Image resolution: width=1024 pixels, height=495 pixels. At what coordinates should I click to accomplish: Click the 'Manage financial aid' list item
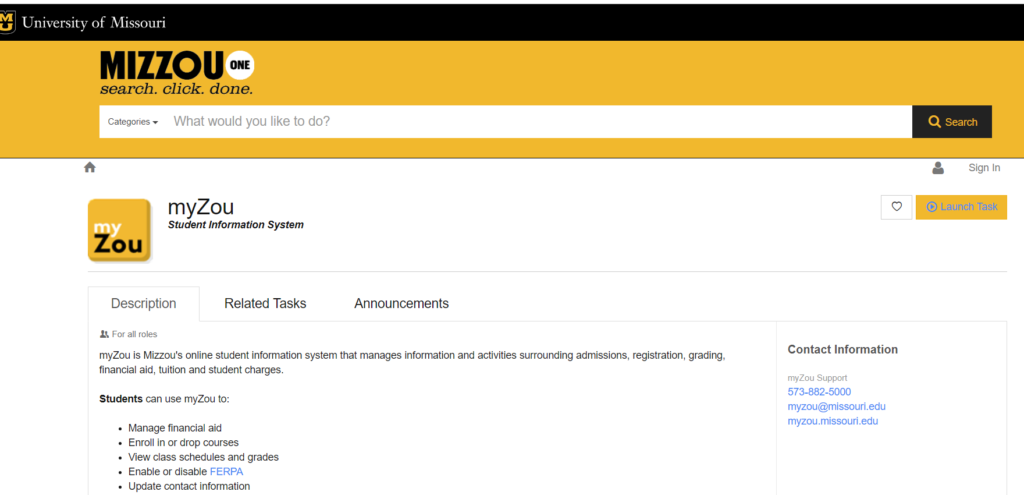point(175,428)
